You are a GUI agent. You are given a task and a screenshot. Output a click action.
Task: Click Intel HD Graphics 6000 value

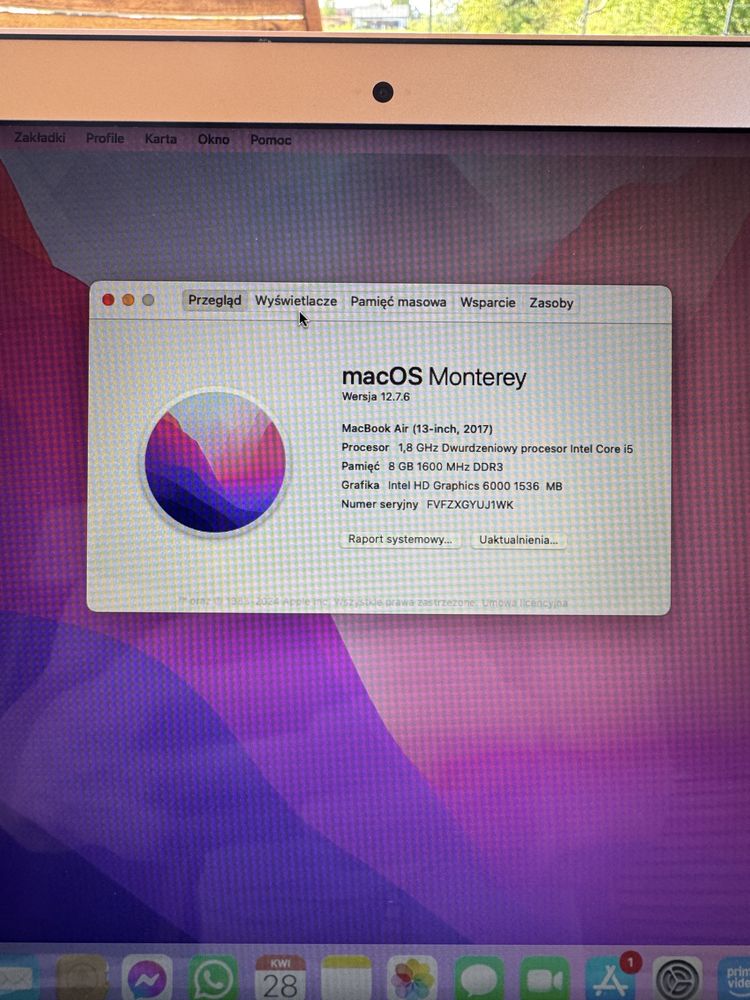click(475, 486)
